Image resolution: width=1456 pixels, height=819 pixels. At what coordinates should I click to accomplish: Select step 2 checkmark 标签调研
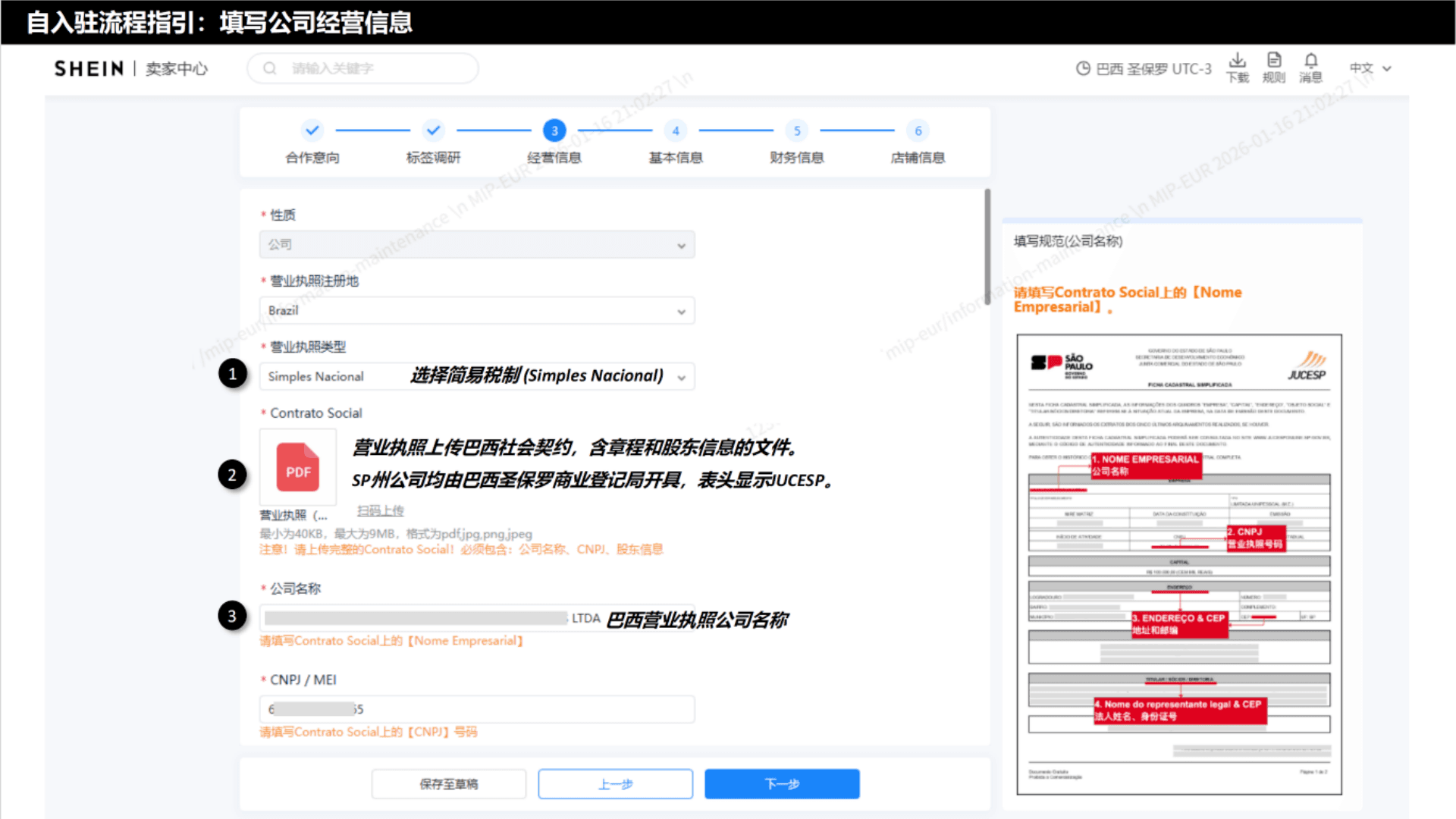click(433, 130)
